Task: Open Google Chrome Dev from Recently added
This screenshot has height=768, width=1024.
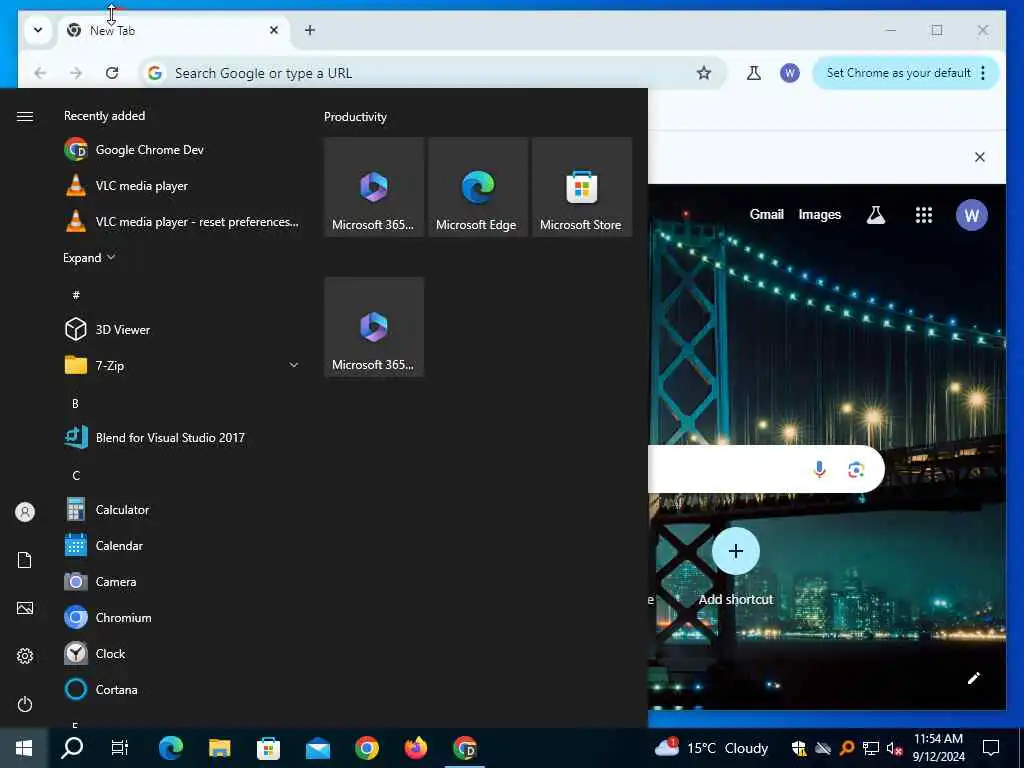Action: tap(183, 150)
